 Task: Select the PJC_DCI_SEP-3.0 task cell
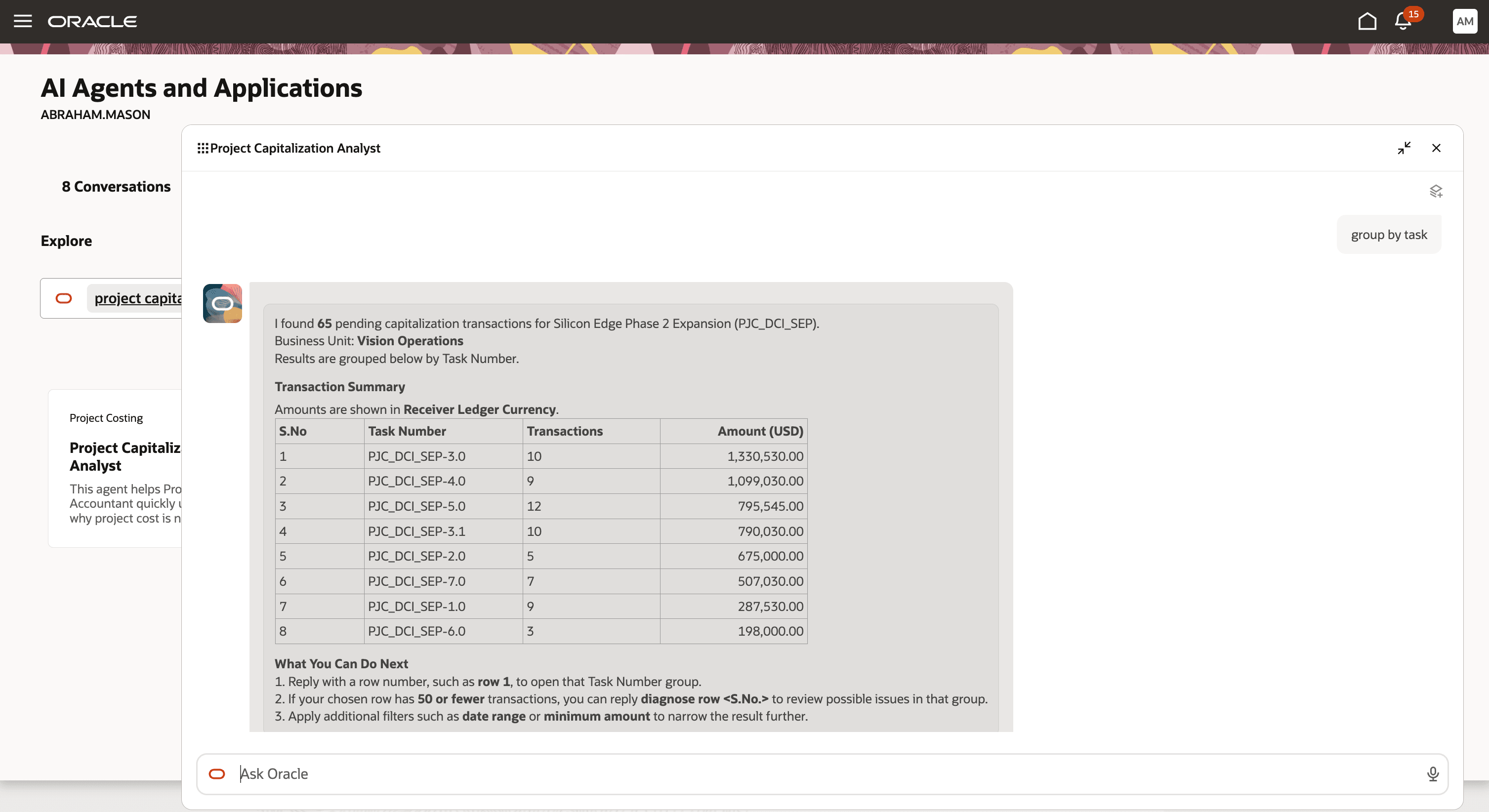coord(443,456)
